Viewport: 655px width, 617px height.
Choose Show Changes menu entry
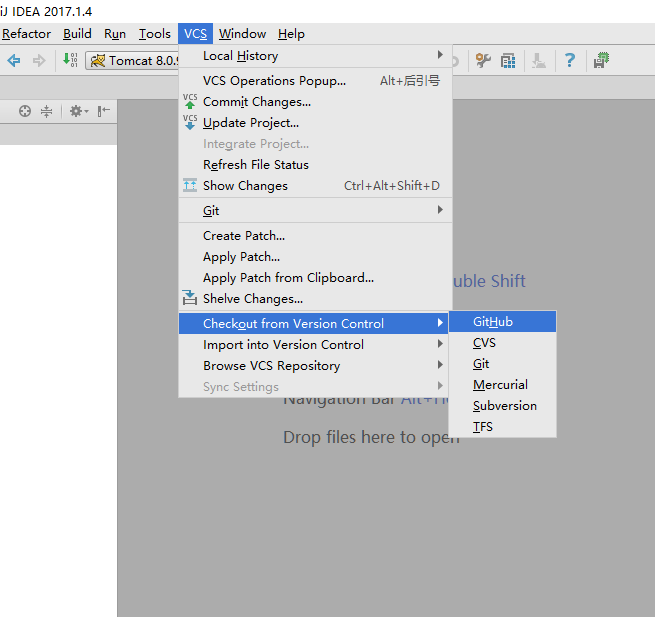(x=315, y=185)
